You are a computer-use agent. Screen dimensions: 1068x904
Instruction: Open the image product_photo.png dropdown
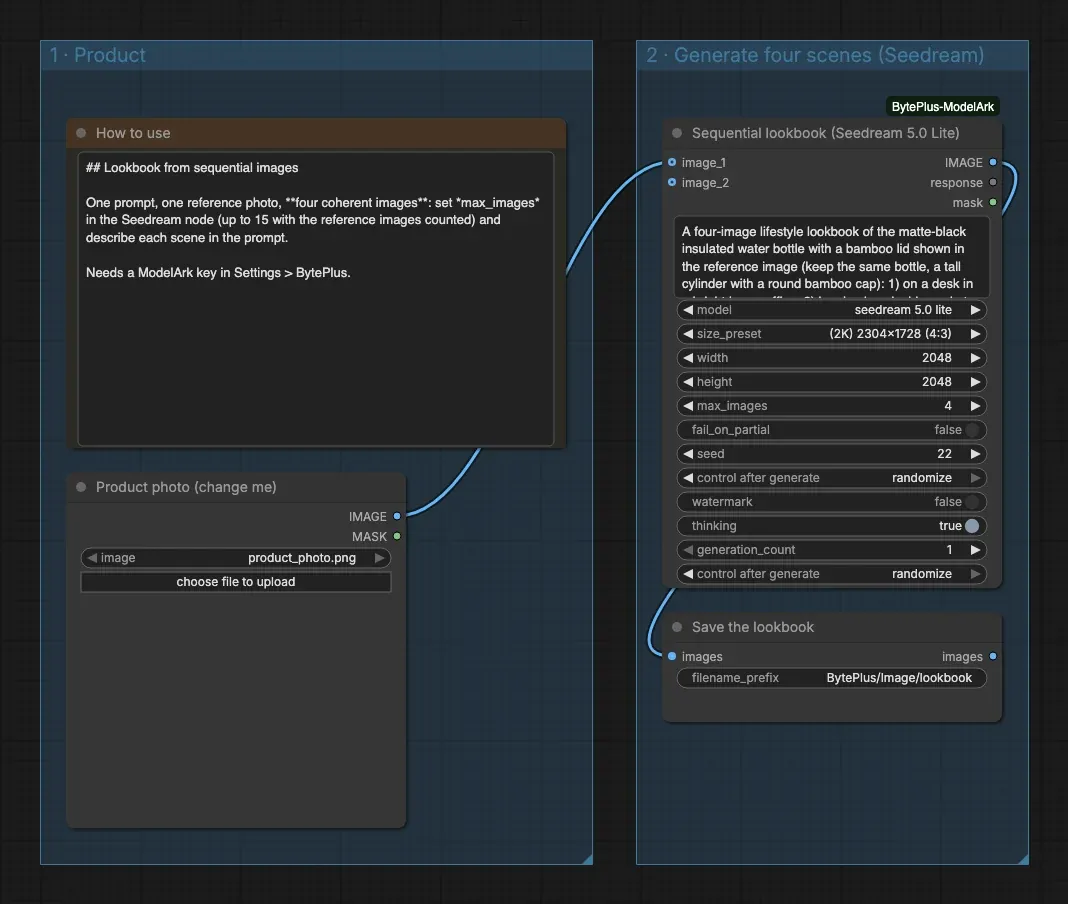tap(236, 558)
